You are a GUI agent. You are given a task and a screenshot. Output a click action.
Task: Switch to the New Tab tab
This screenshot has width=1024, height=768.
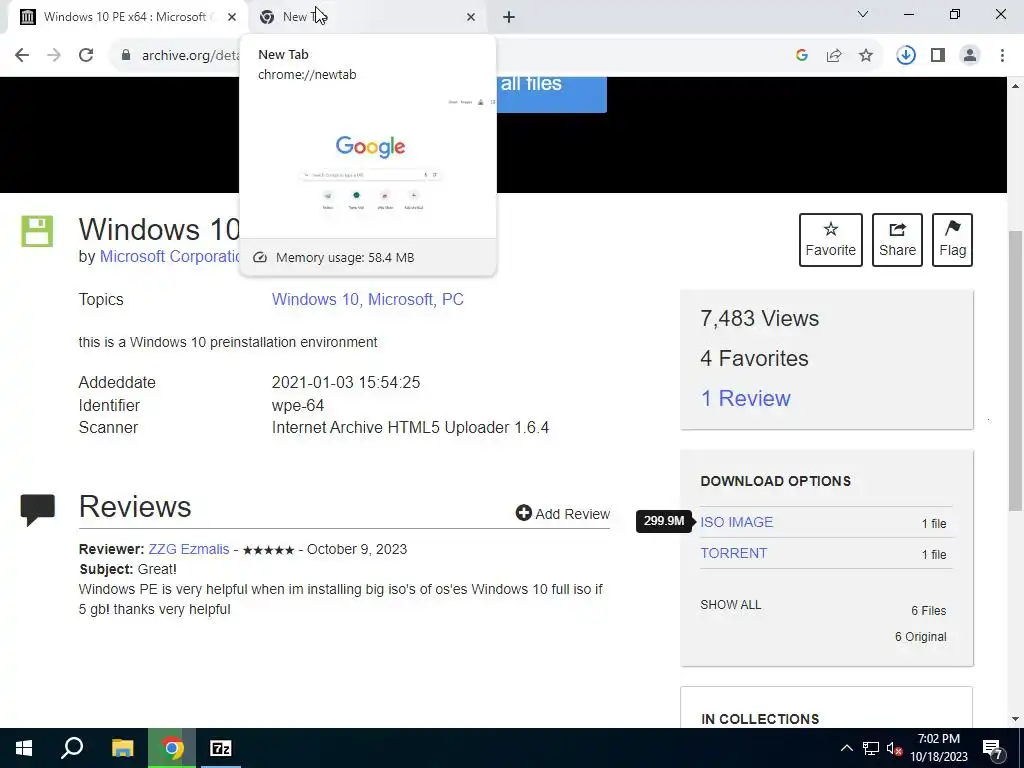[366, 17]
